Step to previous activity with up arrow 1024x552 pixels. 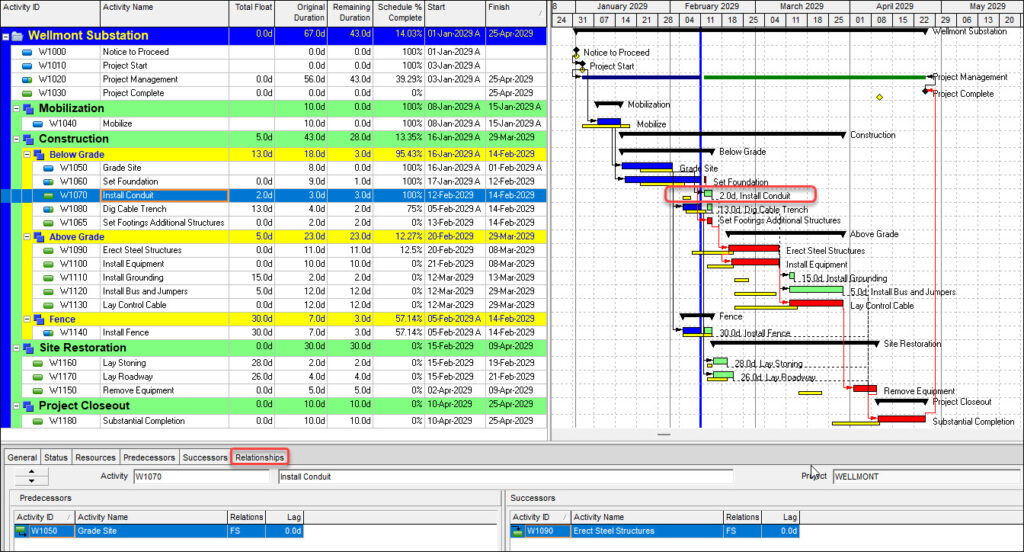pyautogui.click(x=31, y=473)
